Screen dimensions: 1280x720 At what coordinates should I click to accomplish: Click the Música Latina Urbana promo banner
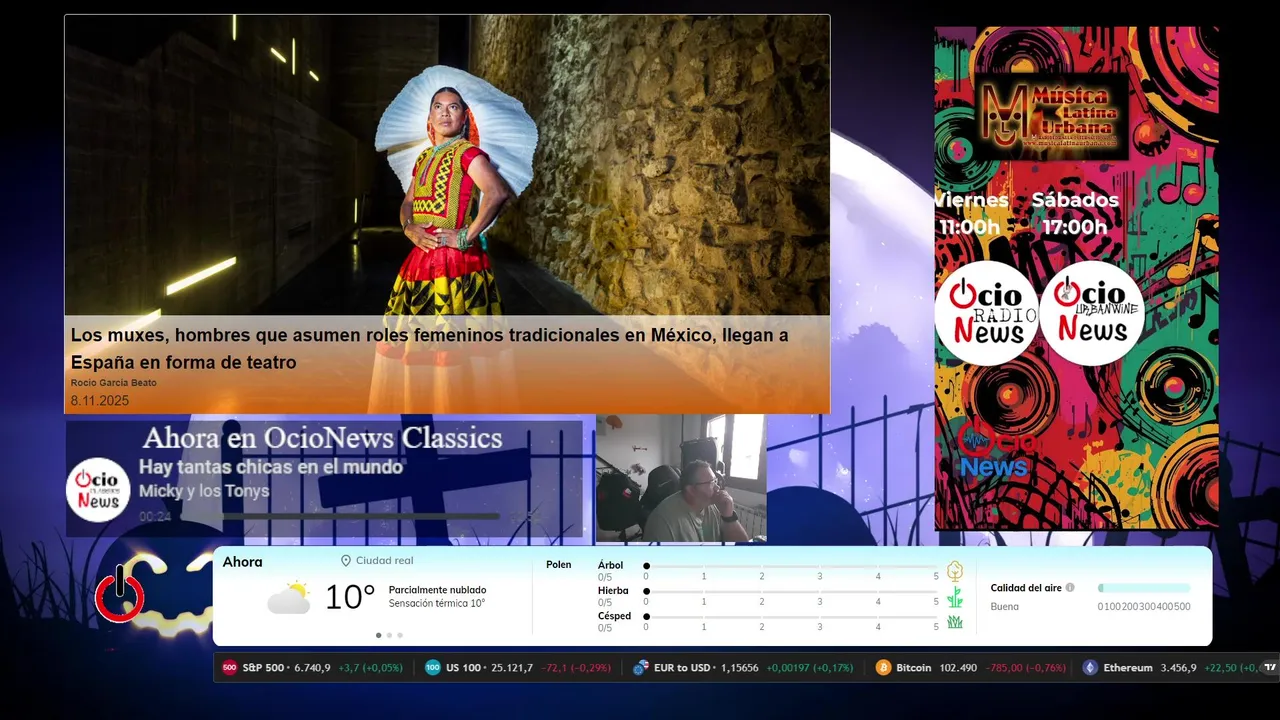coord(1077,278)
